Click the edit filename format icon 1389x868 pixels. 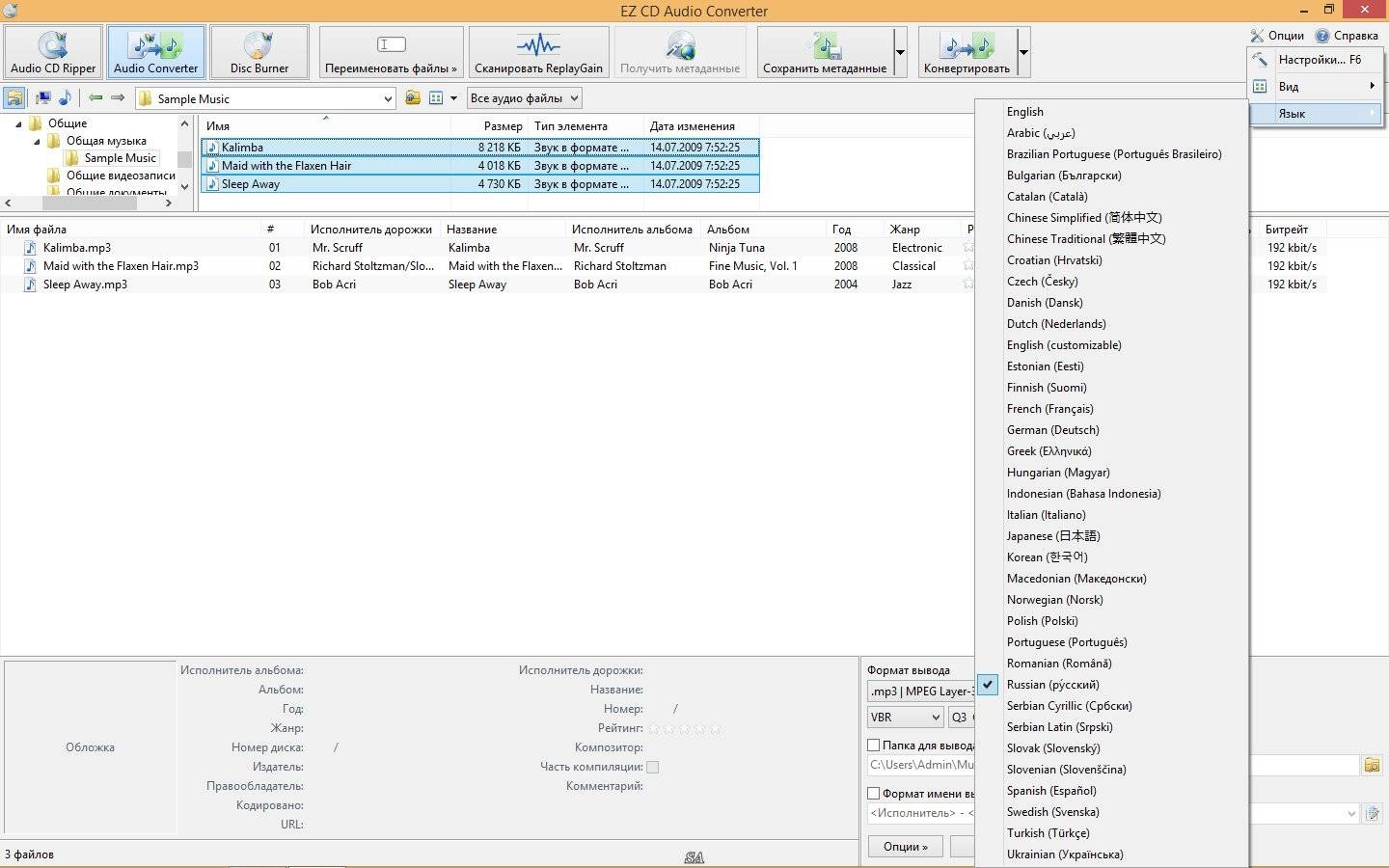(x=1372, y=814)
